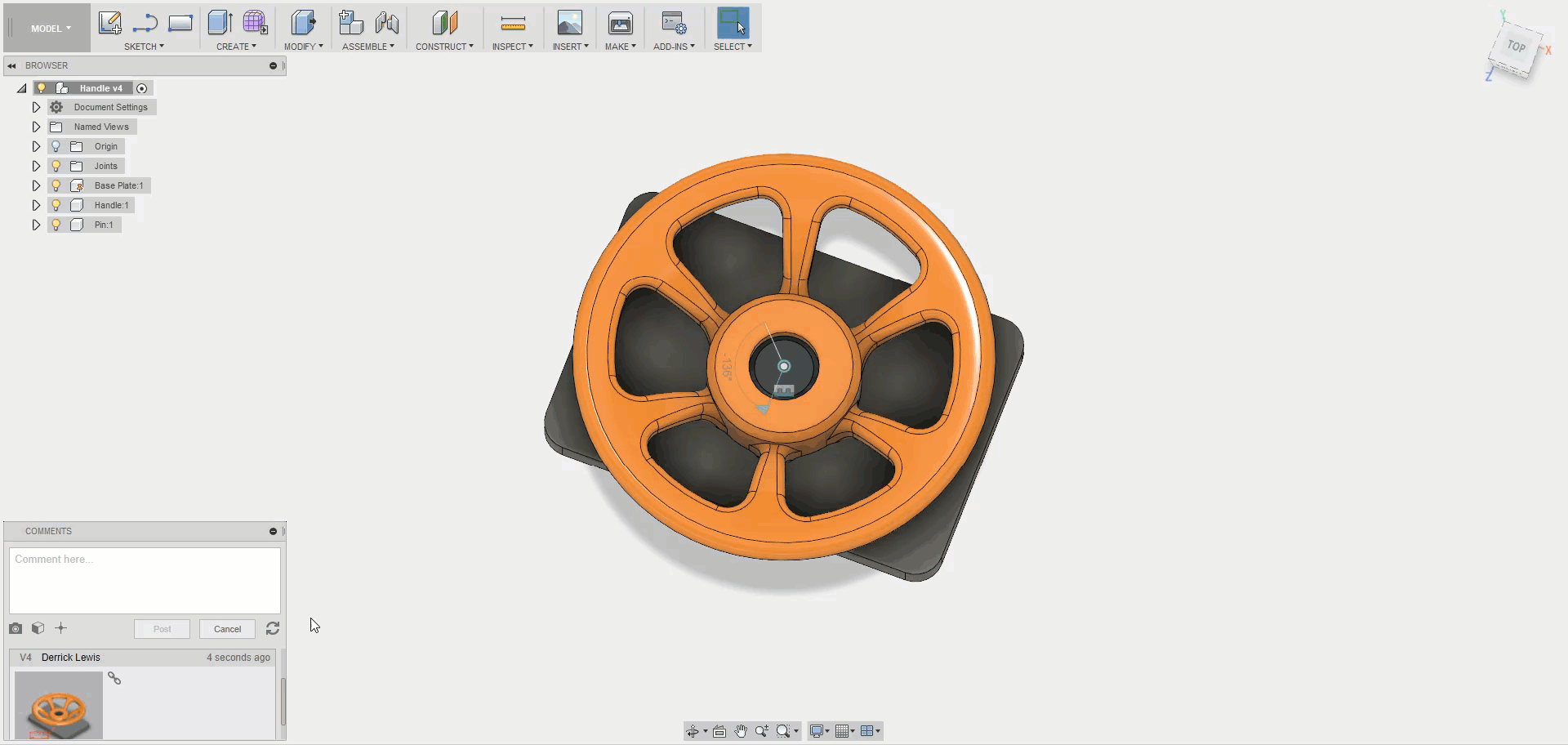Click the Measure ruler icon
Image resolution: width=1568 pixels, height=745 pixels.
pyautogui.click(x=513, y=24)
